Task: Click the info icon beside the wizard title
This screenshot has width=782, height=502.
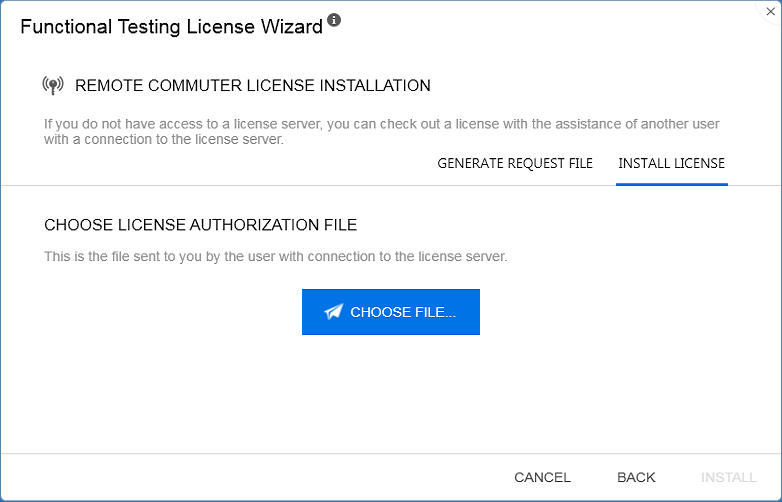Action: pos(334,20)
